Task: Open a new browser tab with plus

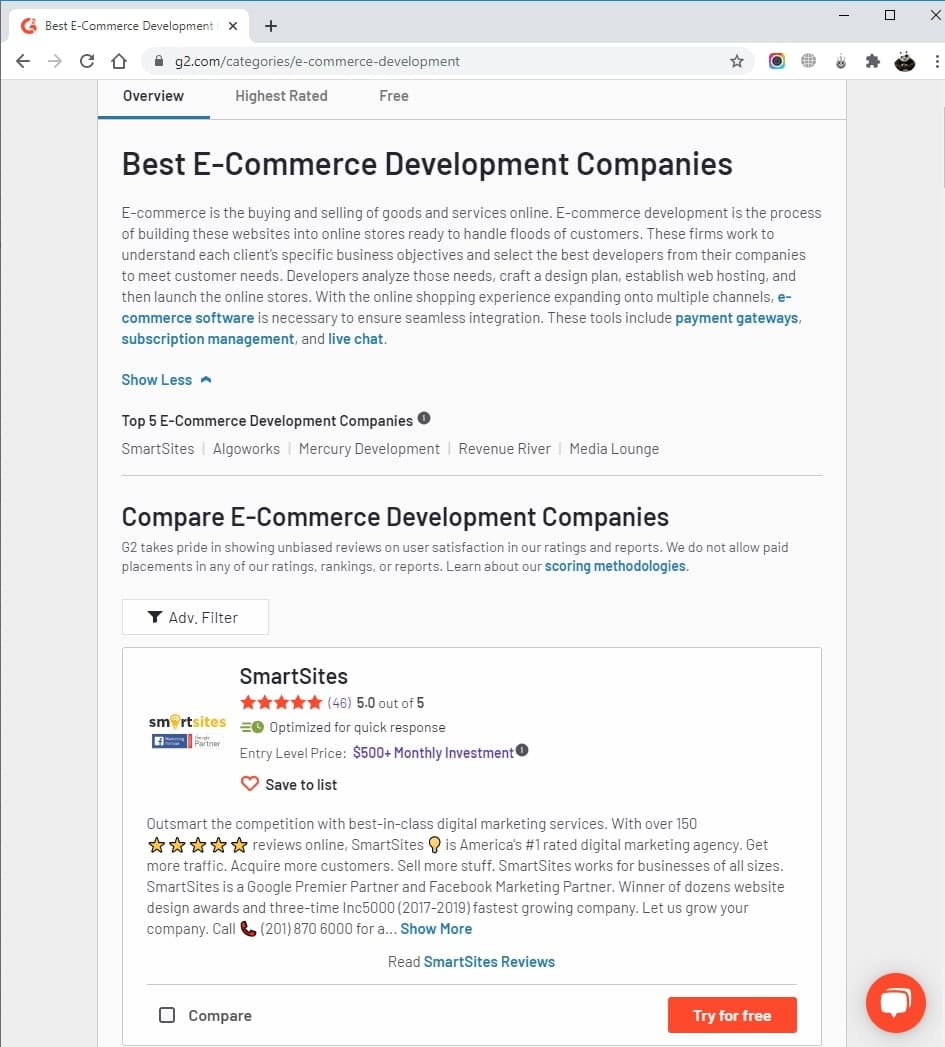Action: (x=270, y=26)
